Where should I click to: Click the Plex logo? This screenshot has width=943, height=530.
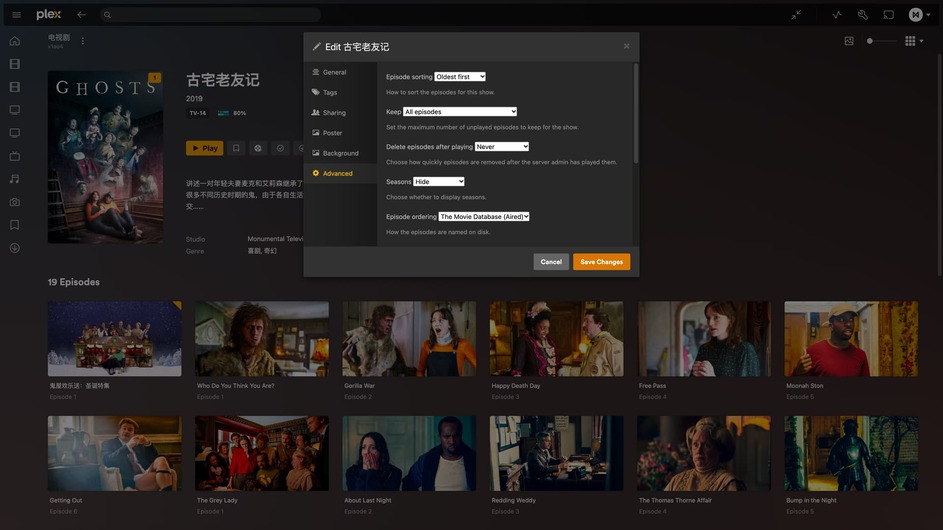48,14
